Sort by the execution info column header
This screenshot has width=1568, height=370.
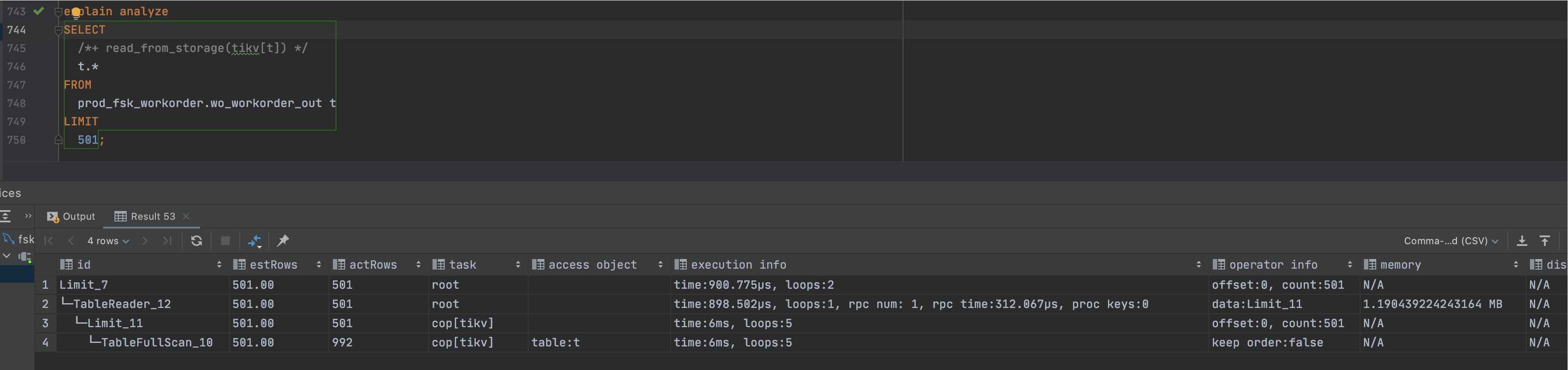pyautogui.click(x=738, y=265)
